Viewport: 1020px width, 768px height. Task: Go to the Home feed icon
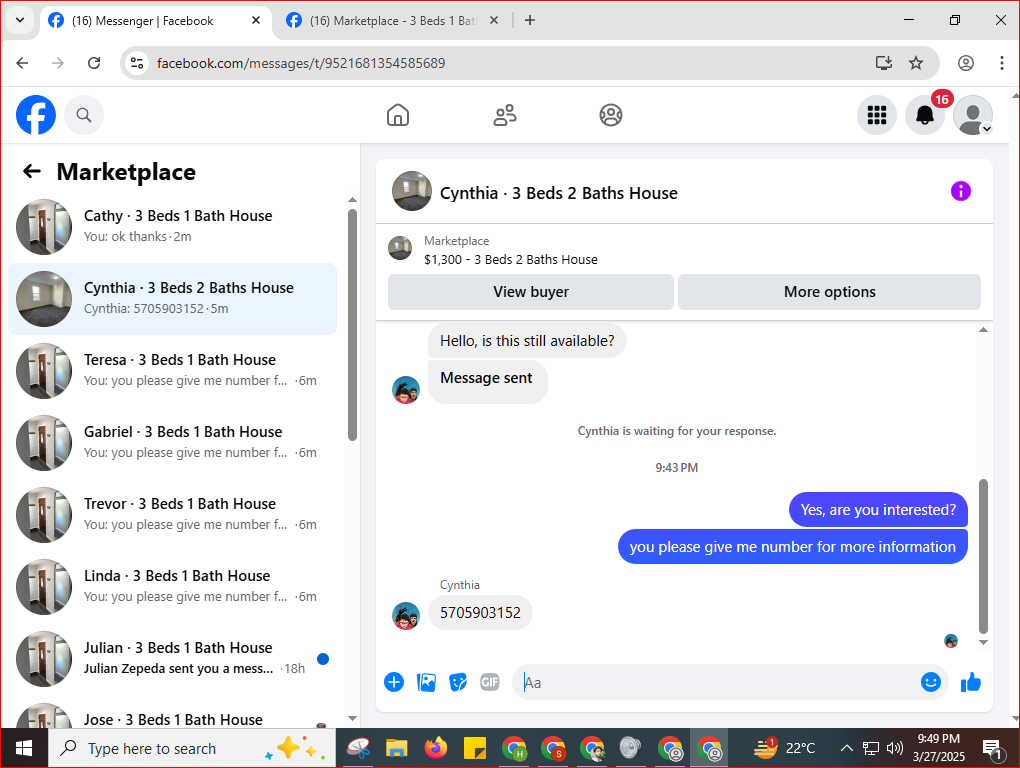click(x=397, y=115)
